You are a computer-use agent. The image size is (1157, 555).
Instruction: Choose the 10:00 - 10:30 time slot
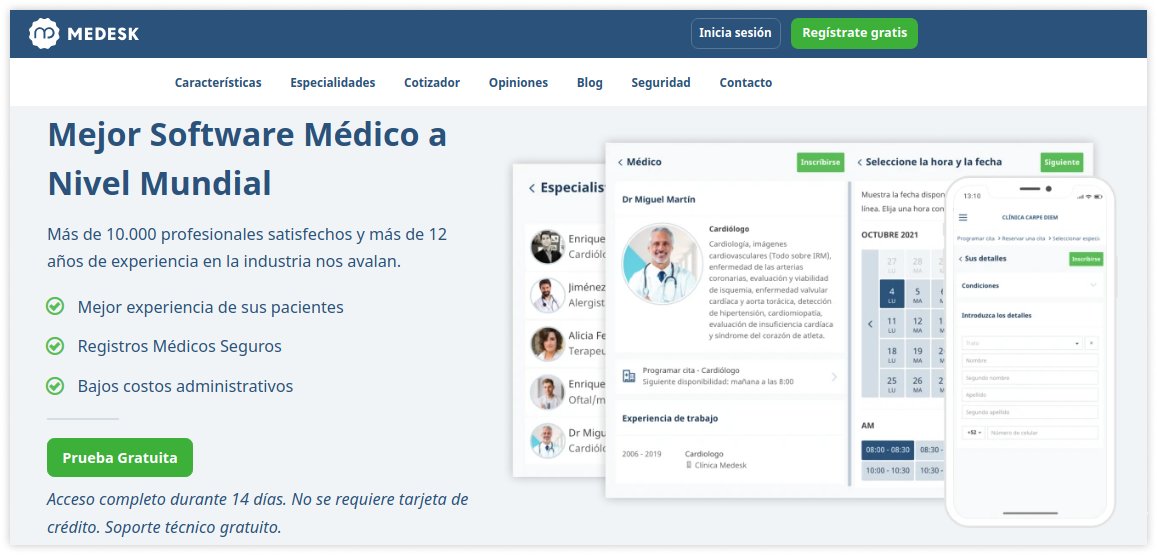click(888, 470)
